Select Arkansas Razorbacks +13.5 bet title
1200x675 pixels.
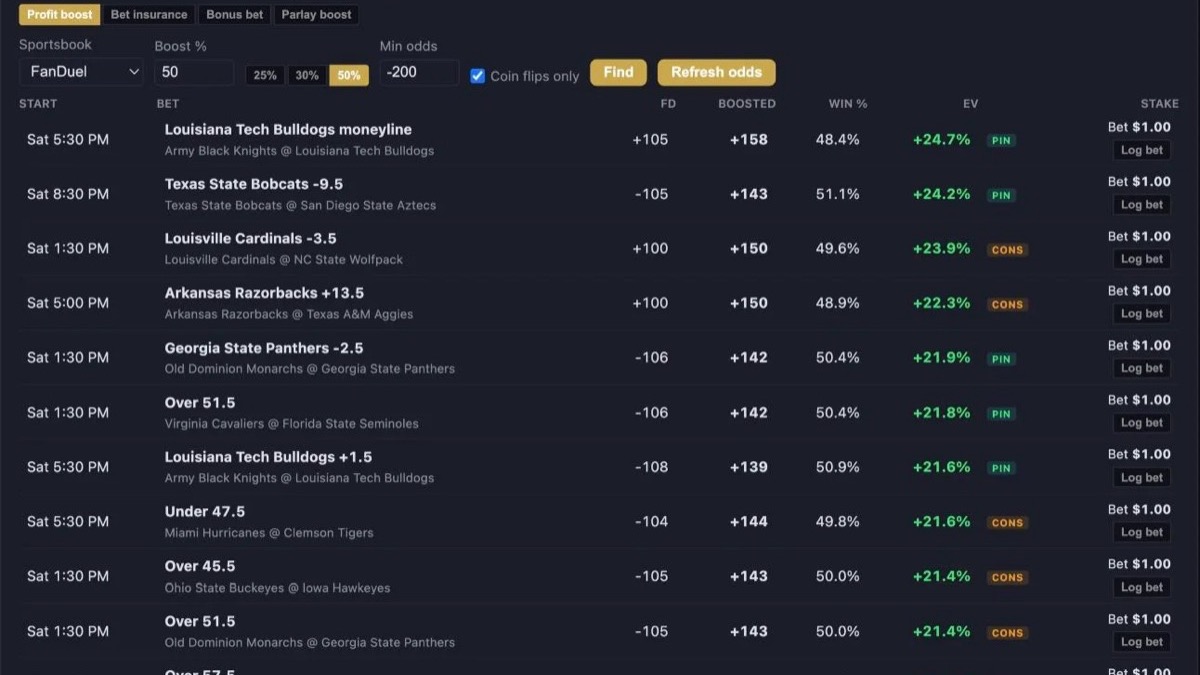[x=264, y=293]
